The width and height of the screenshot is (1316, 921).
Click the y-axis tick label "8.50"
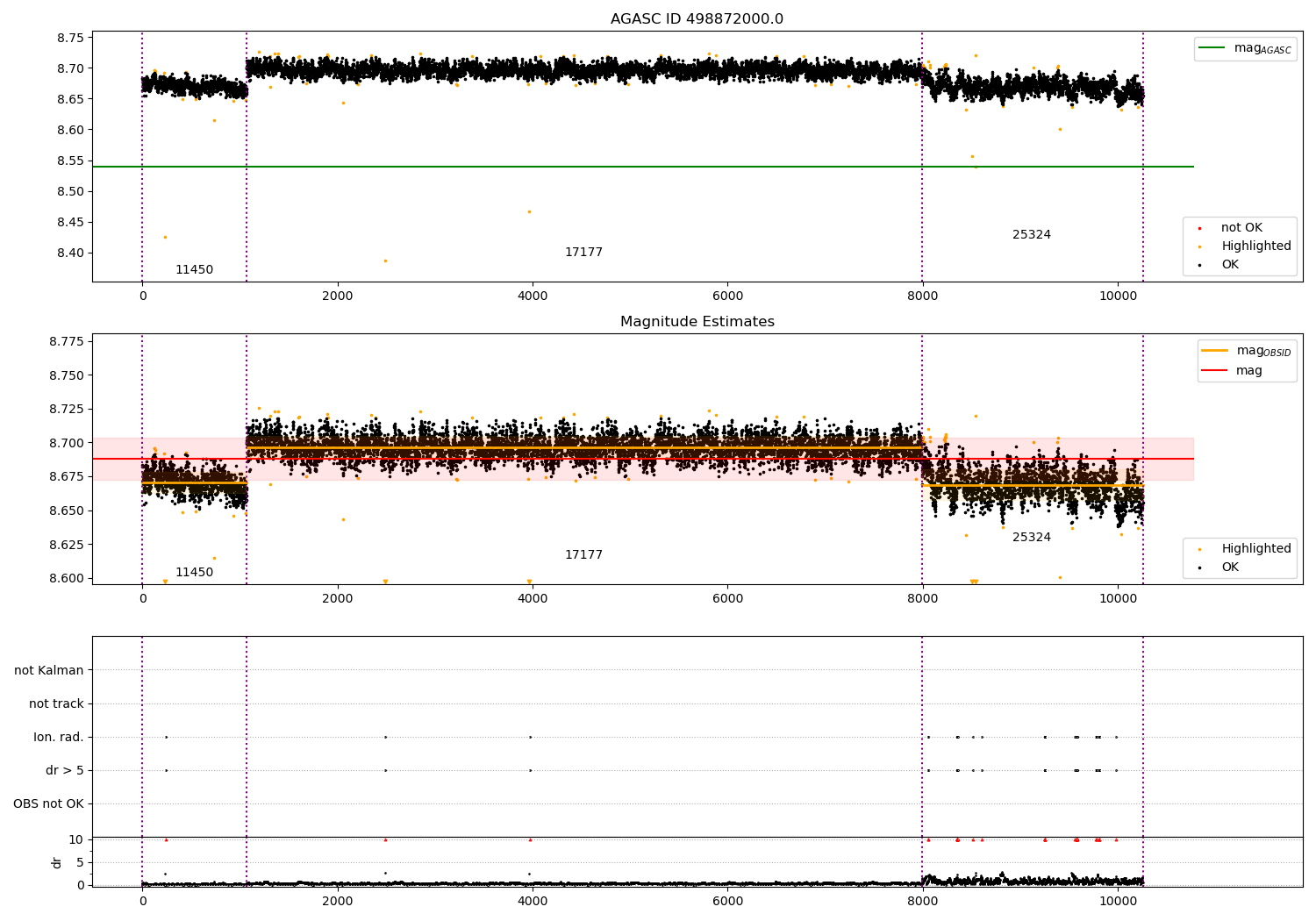[70, 191]
